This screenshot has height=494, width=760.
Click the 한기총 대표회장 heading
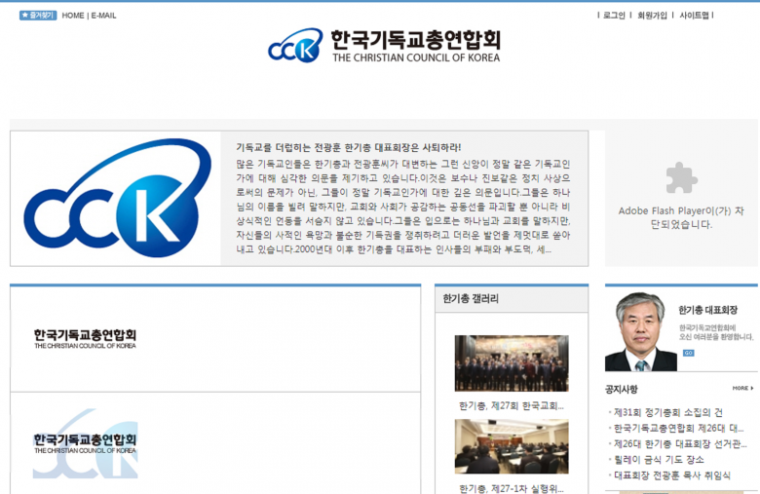(708, 310)
